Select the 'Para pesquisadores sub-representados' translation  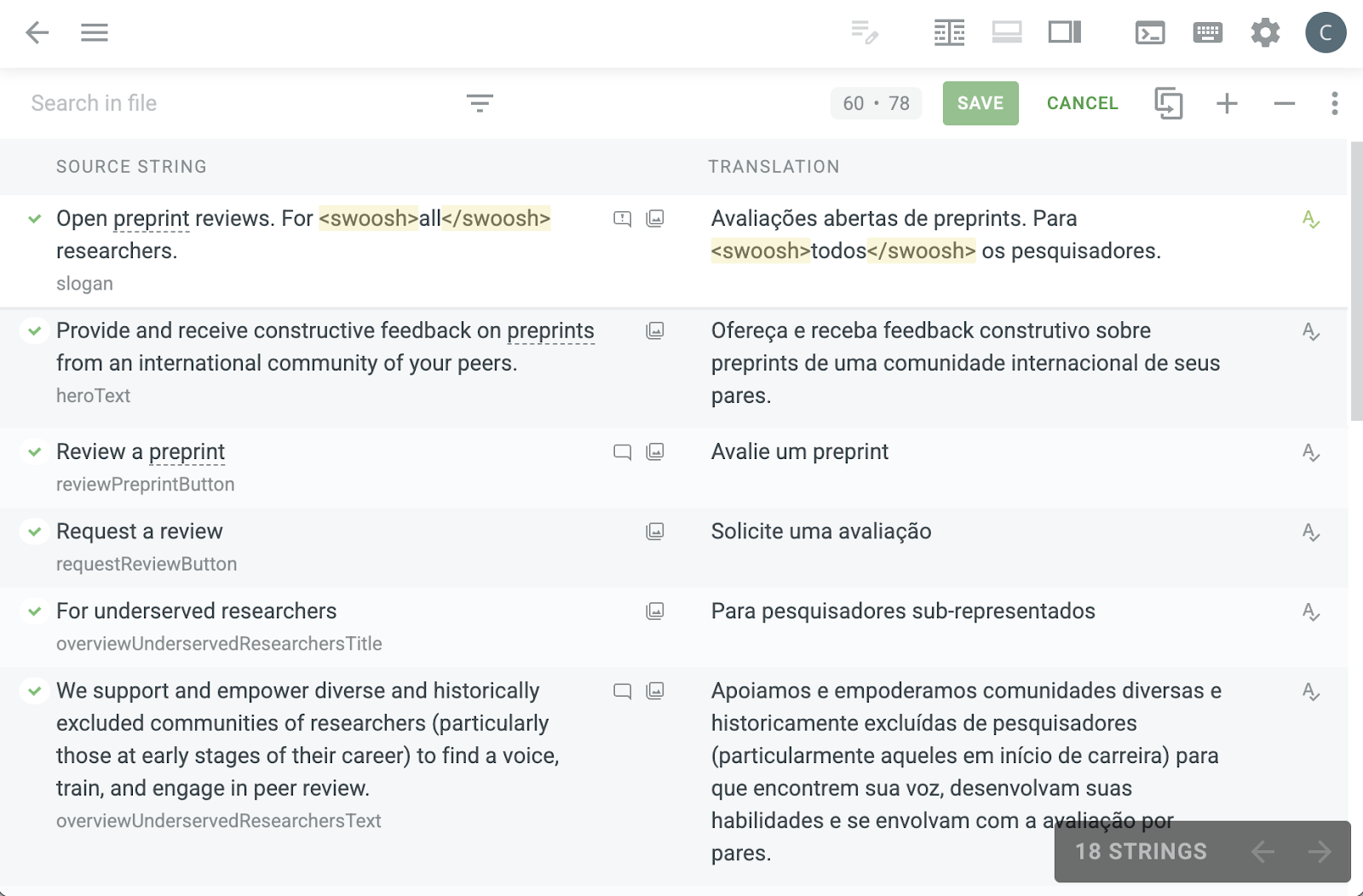pyautogui.click(x=903, y=612)
